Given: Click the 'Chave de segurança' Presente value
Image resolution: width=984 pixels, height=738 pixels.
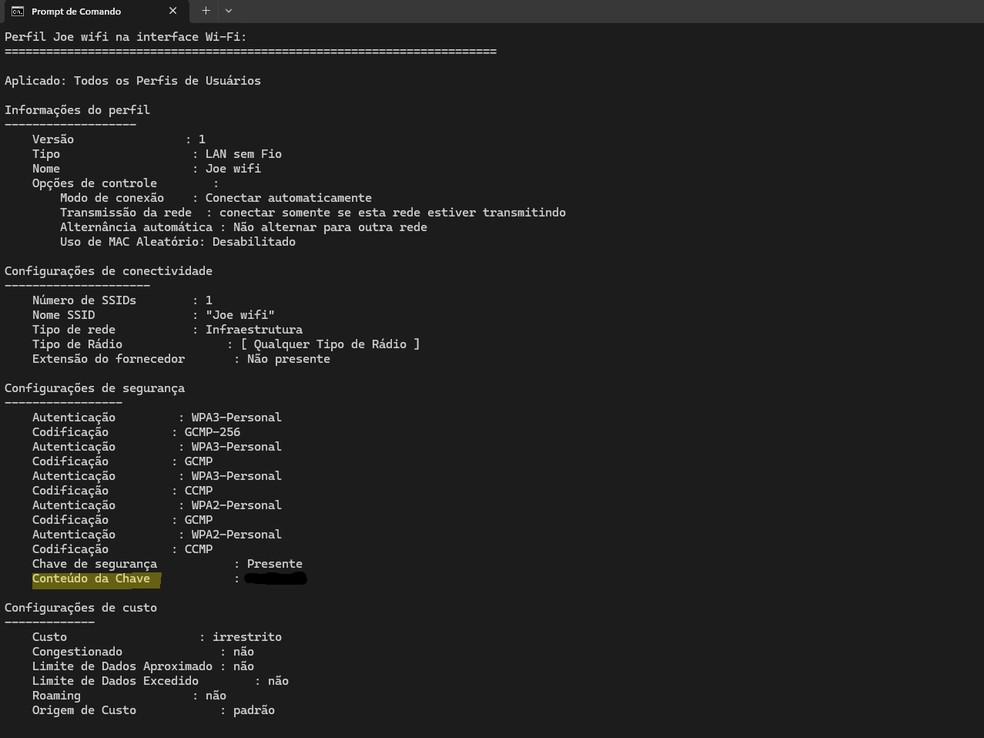Looking at the screenshot, I should pos(274,564).
